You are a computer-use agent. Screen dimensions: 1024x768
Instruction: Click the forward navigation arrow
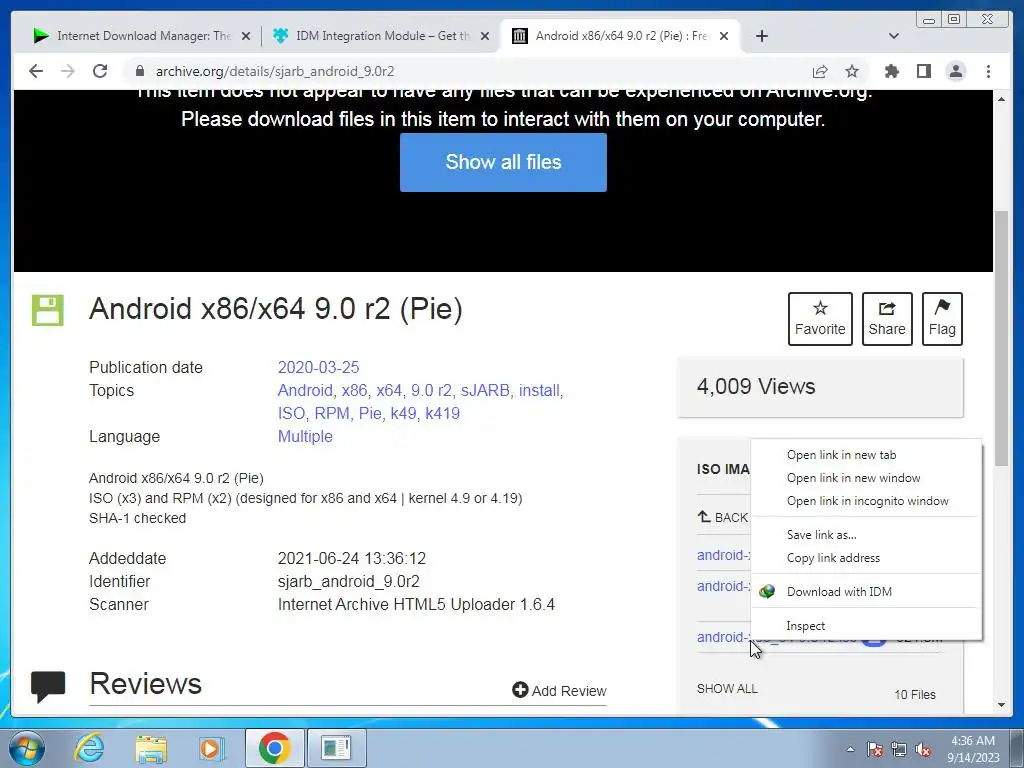pos(68,71)
